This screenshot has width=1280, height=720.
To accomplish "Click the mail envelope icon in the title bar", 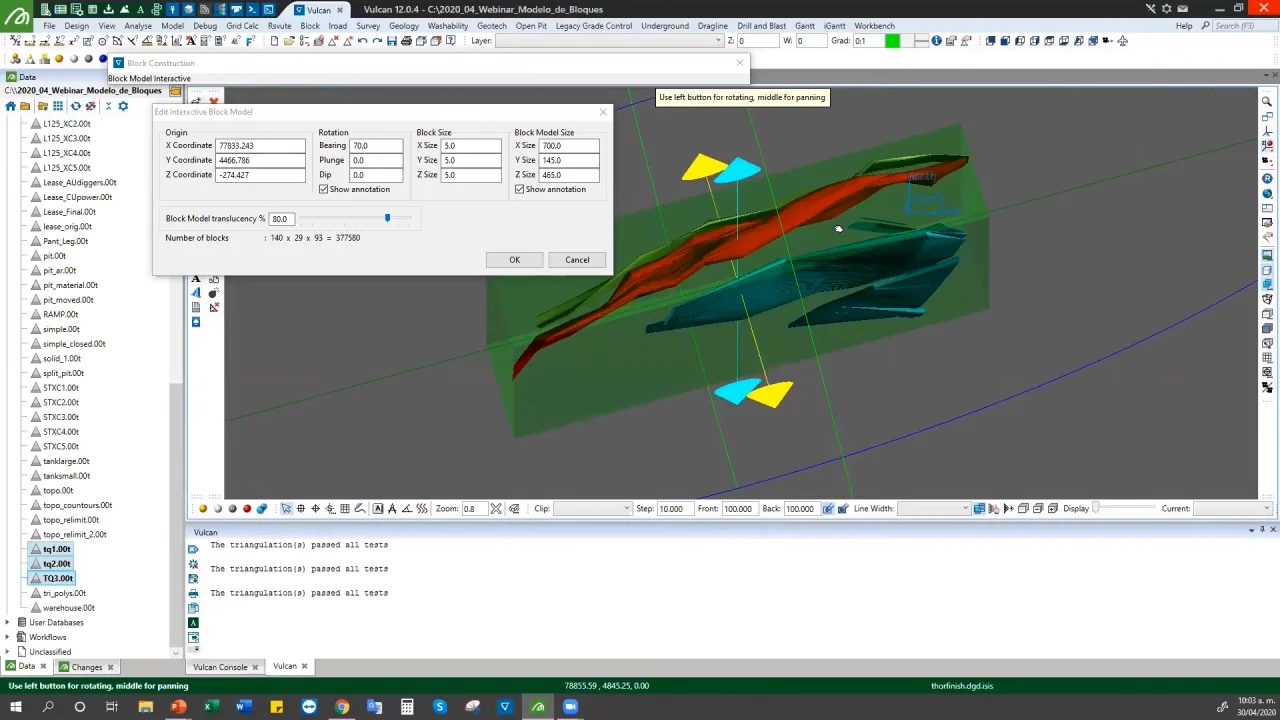I will click(1181, 9).
